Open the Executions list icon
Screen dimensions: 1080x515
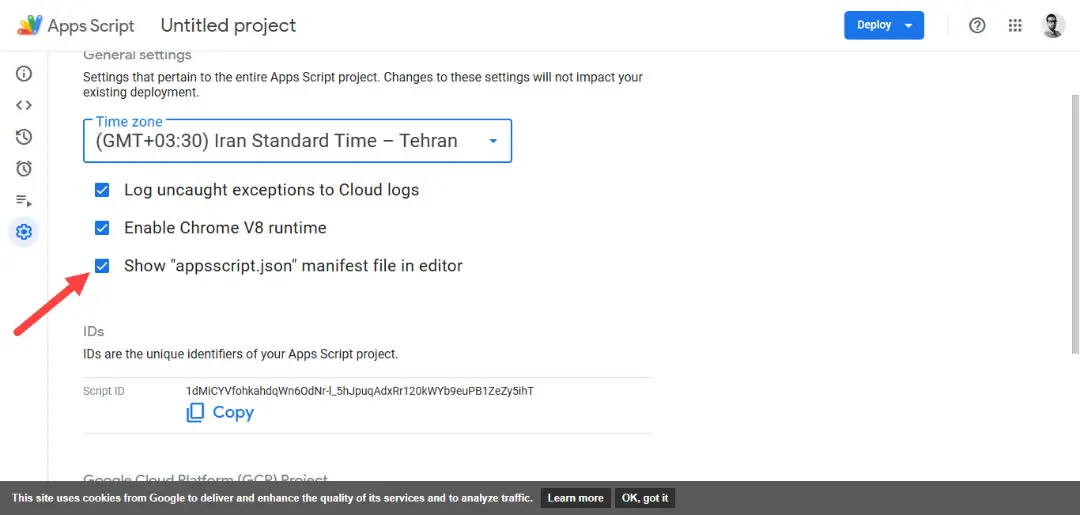(x=23, y=200)
